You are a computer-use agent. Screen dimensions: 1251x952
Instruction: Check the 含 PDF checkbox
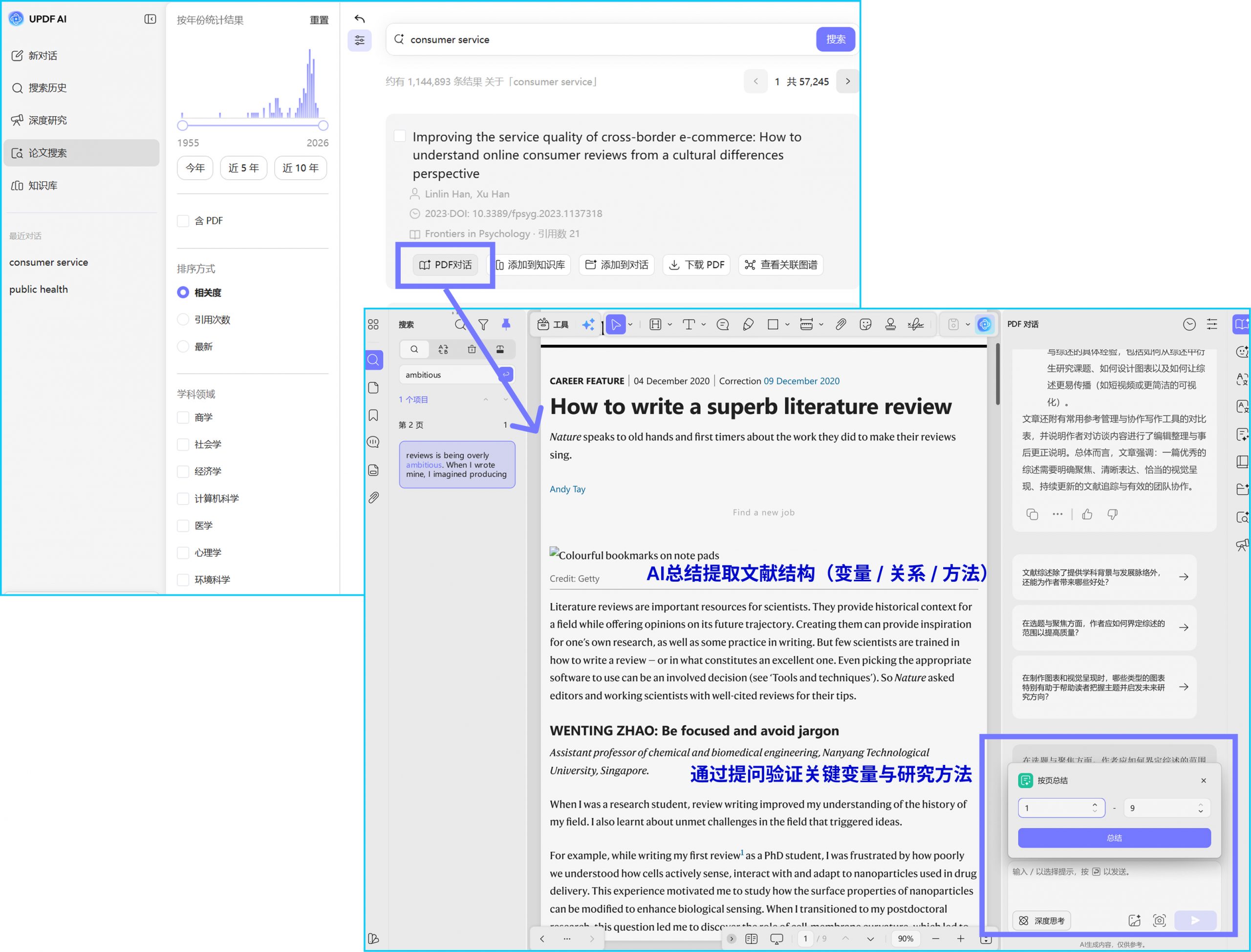pos(183,221)
